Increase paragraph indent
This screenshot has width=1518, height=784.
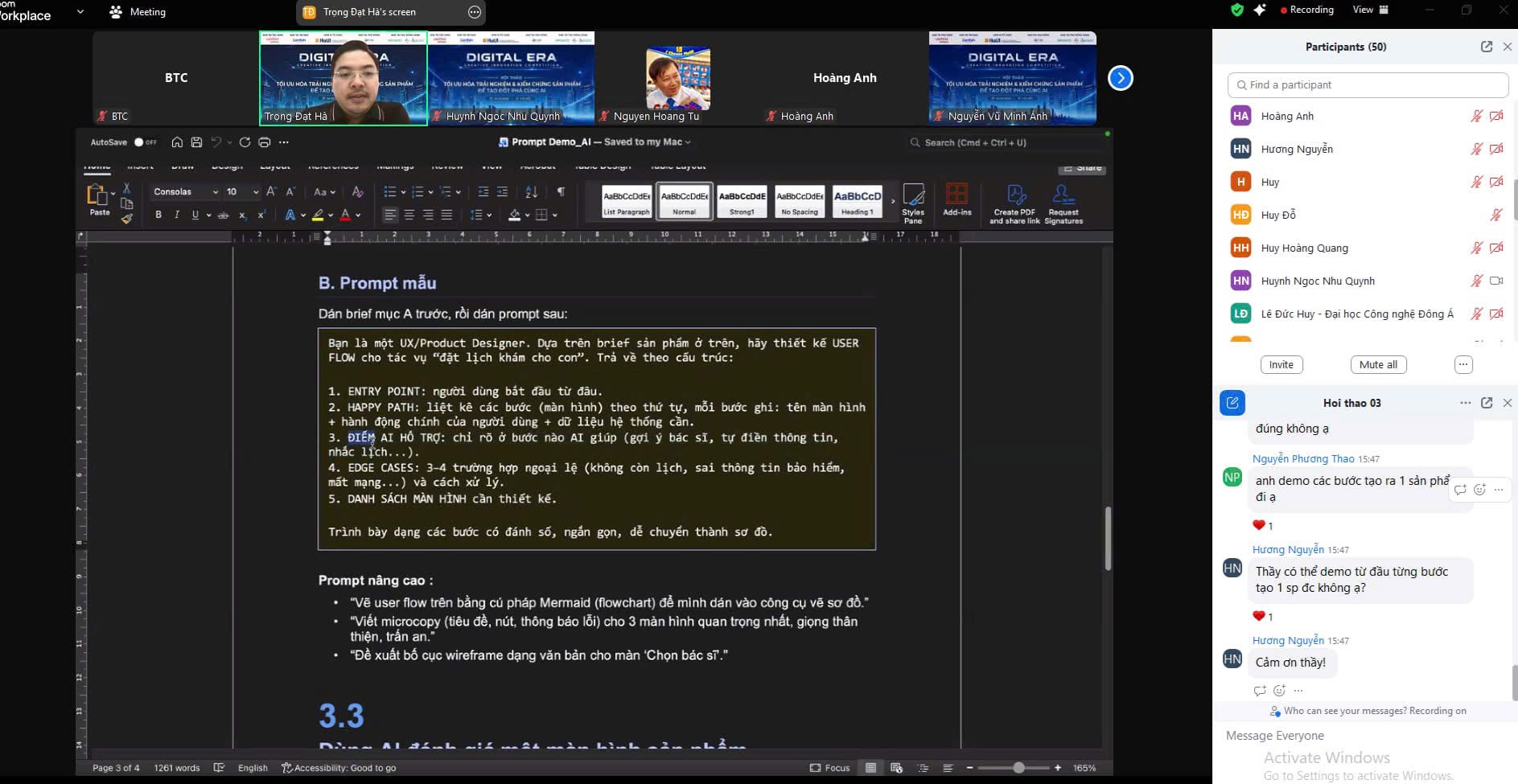click(503, 191)
